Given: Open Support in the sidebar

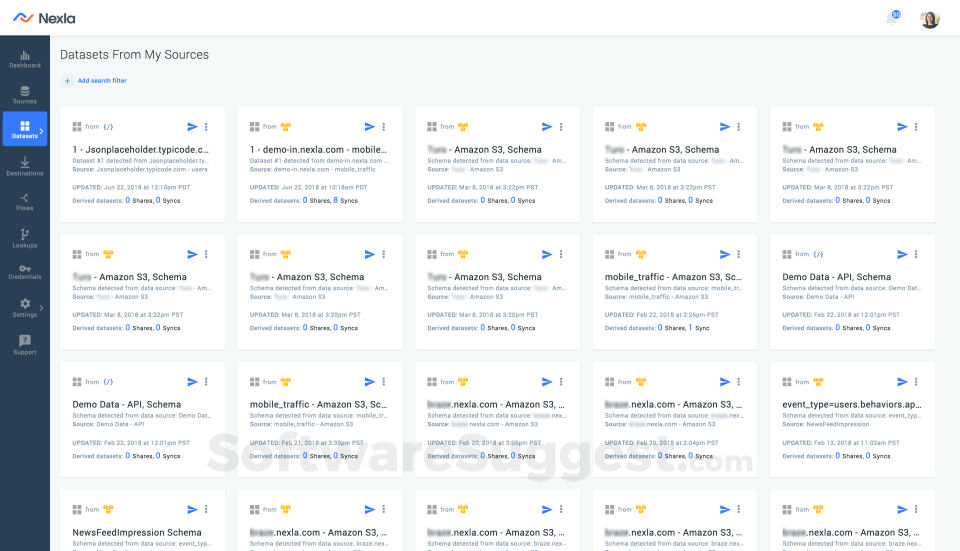Looking at the screenshot, I should [25, 344].
